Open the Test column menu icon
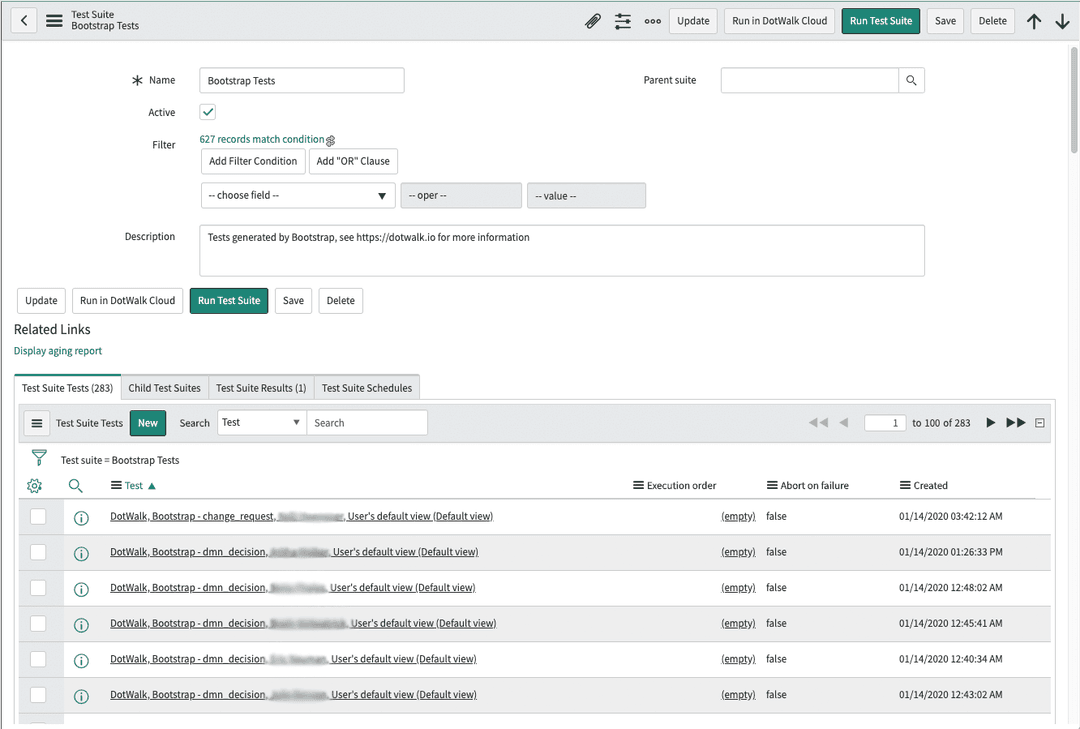This screenshot has width=1080, height=729. point(116,485)
